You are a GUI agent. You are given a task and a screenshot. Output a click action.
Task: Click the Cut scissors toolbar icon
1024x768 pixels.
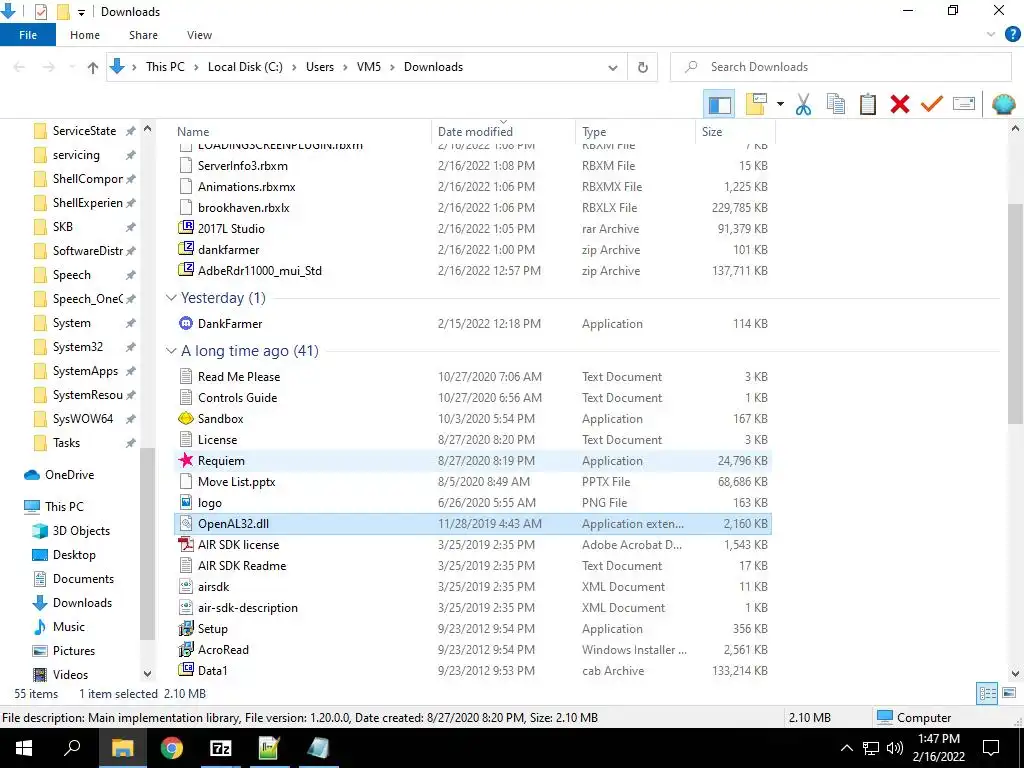tap(803, 104)
